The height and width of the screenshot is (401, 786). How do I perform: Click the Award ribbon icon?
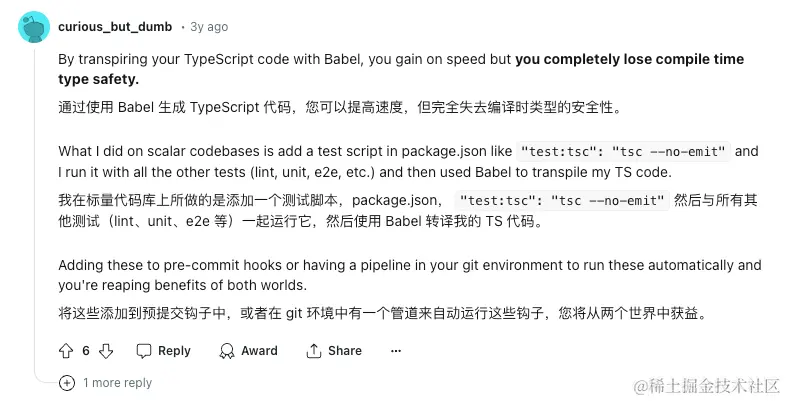(x=226, y=351)
